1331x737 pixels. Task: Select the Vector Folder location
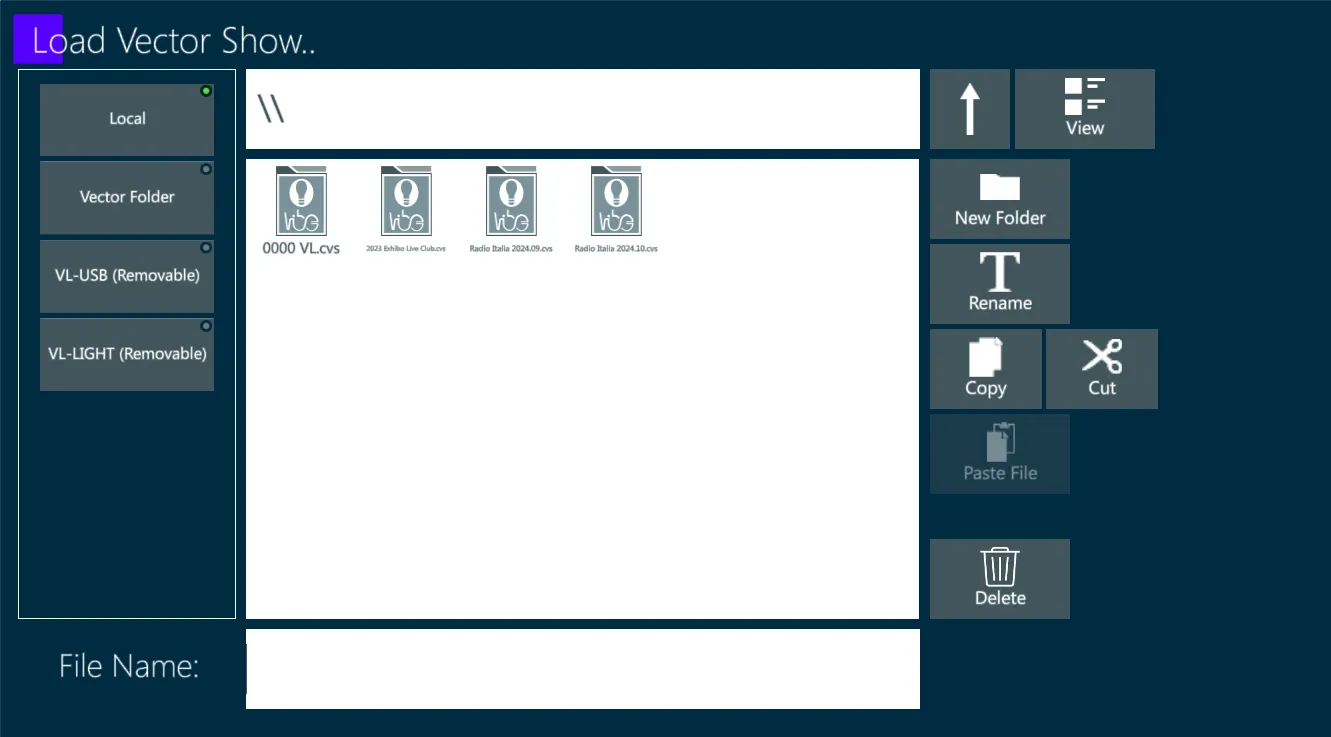pos(127,198)
